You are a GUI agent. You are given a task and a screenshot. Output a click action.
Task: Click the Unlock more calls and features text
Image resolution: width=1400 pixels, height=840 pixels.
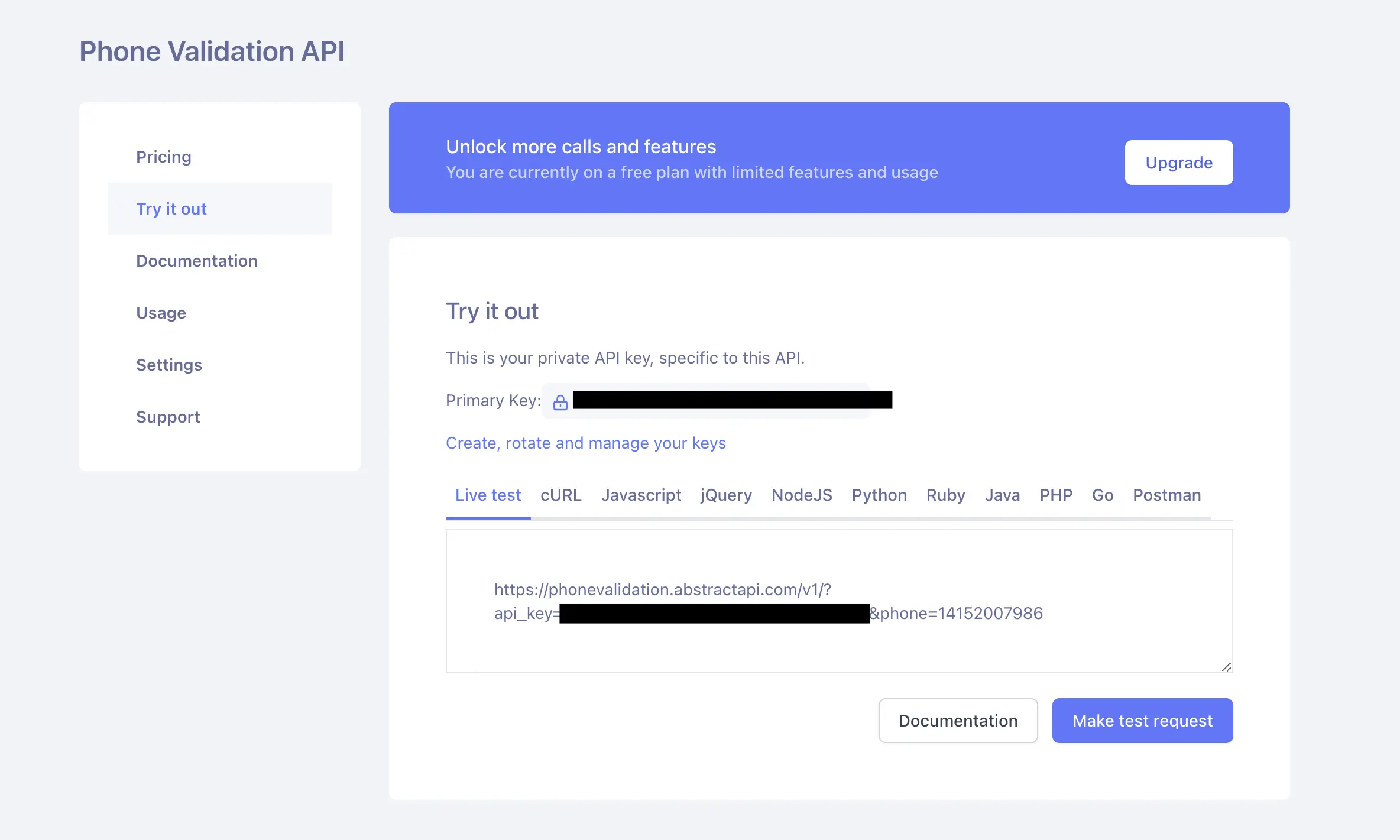[581, 146]
